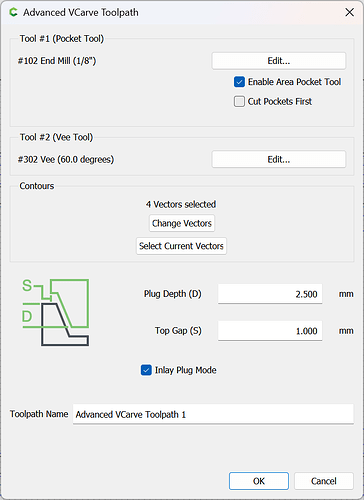Viewport: 364px width, 500px height.
Task: Click the 'Contours' group heading
Action: [x=37, y=186]
